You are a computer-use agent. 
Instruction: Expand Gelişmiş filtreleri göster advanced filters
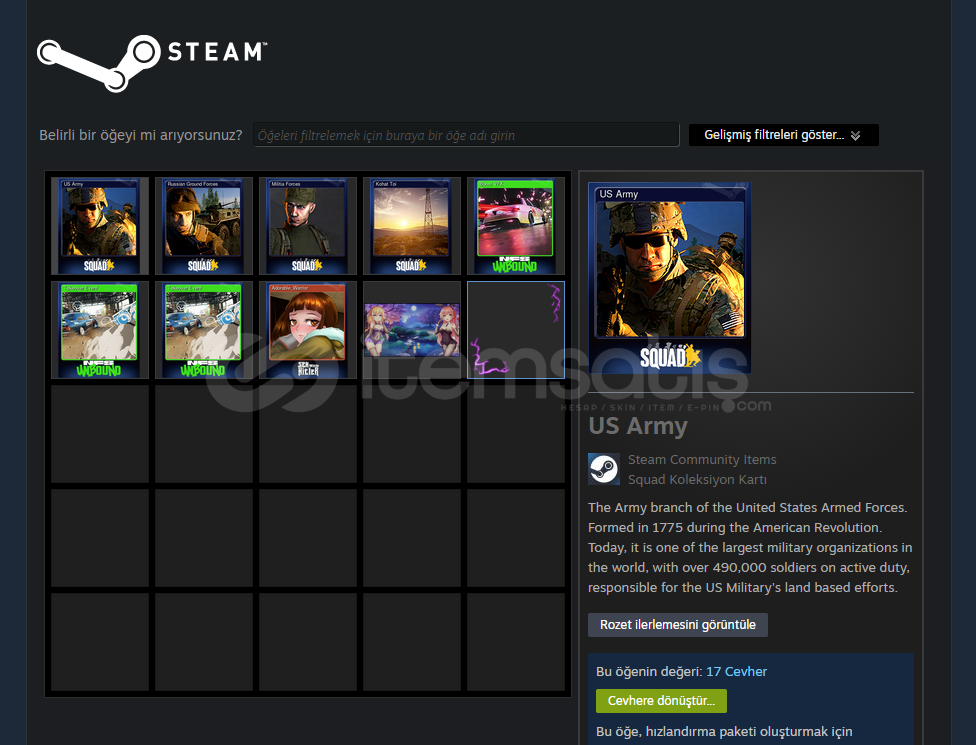click(x=784, y=135)
